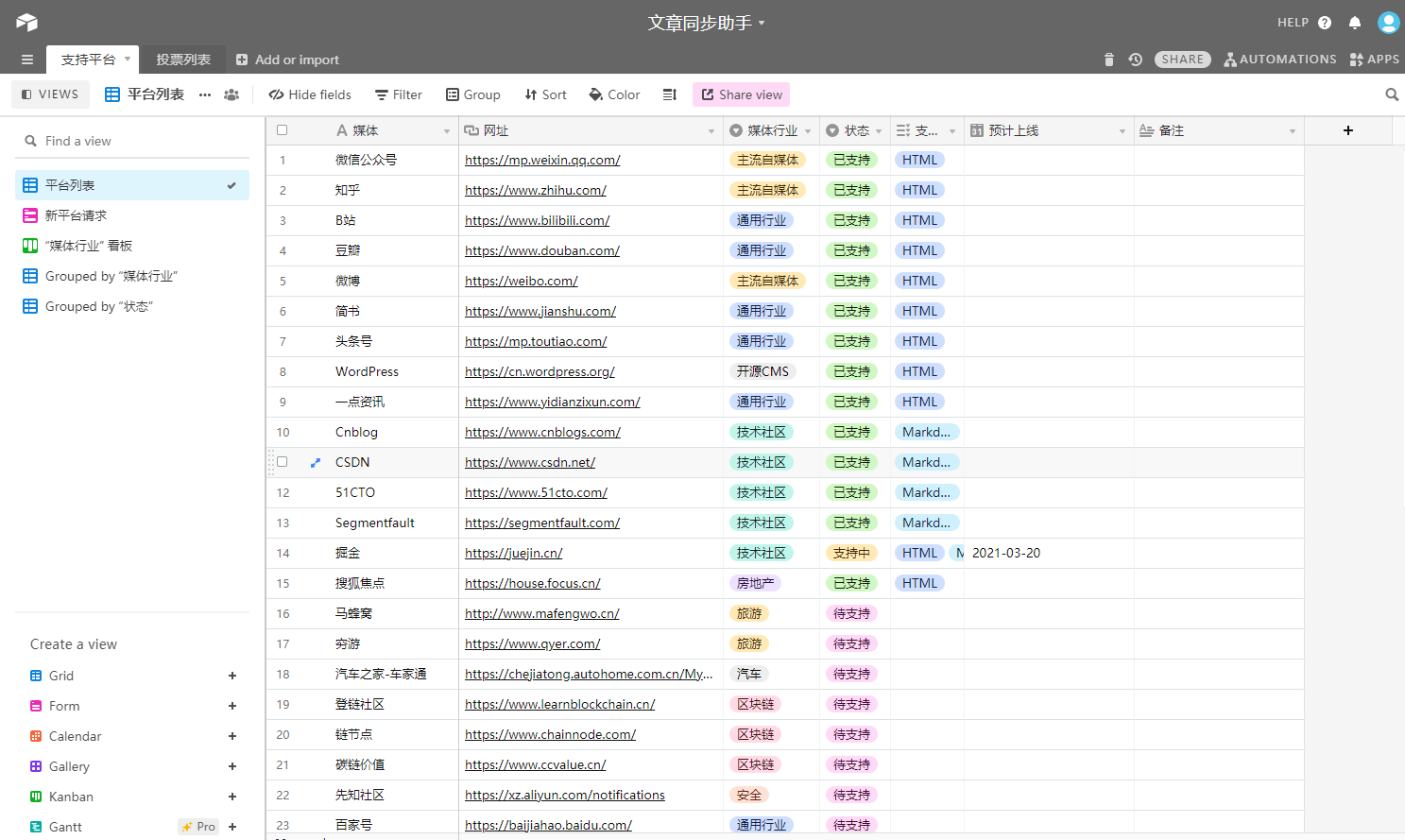This screenshot has width=1405, height=840.
Task: Open the 网址 column dropdown arrow
Action: [711, 131]
